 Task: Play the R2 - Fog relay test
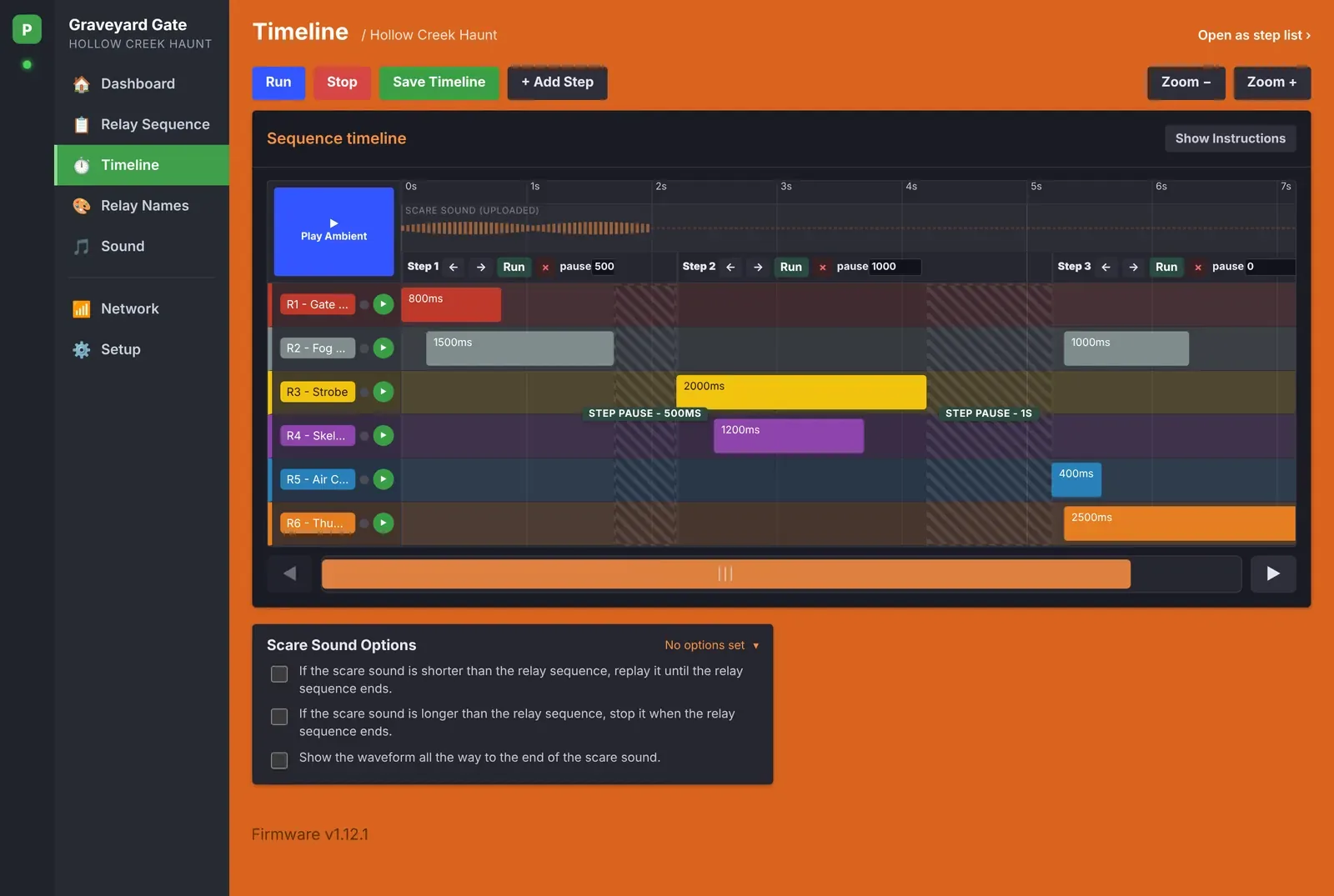pos(383,348)
